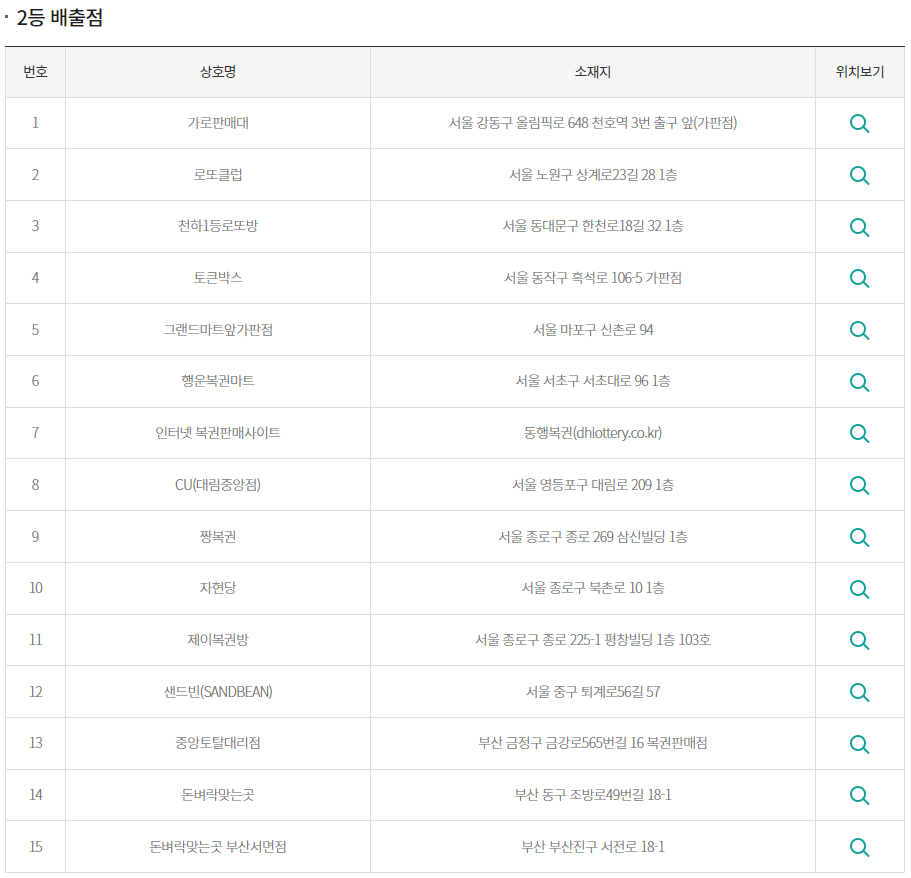Viewport: 911px width, 878px height.
Task: Select 인터넷 복권판매사이트 cell
Action: [218, 432]
